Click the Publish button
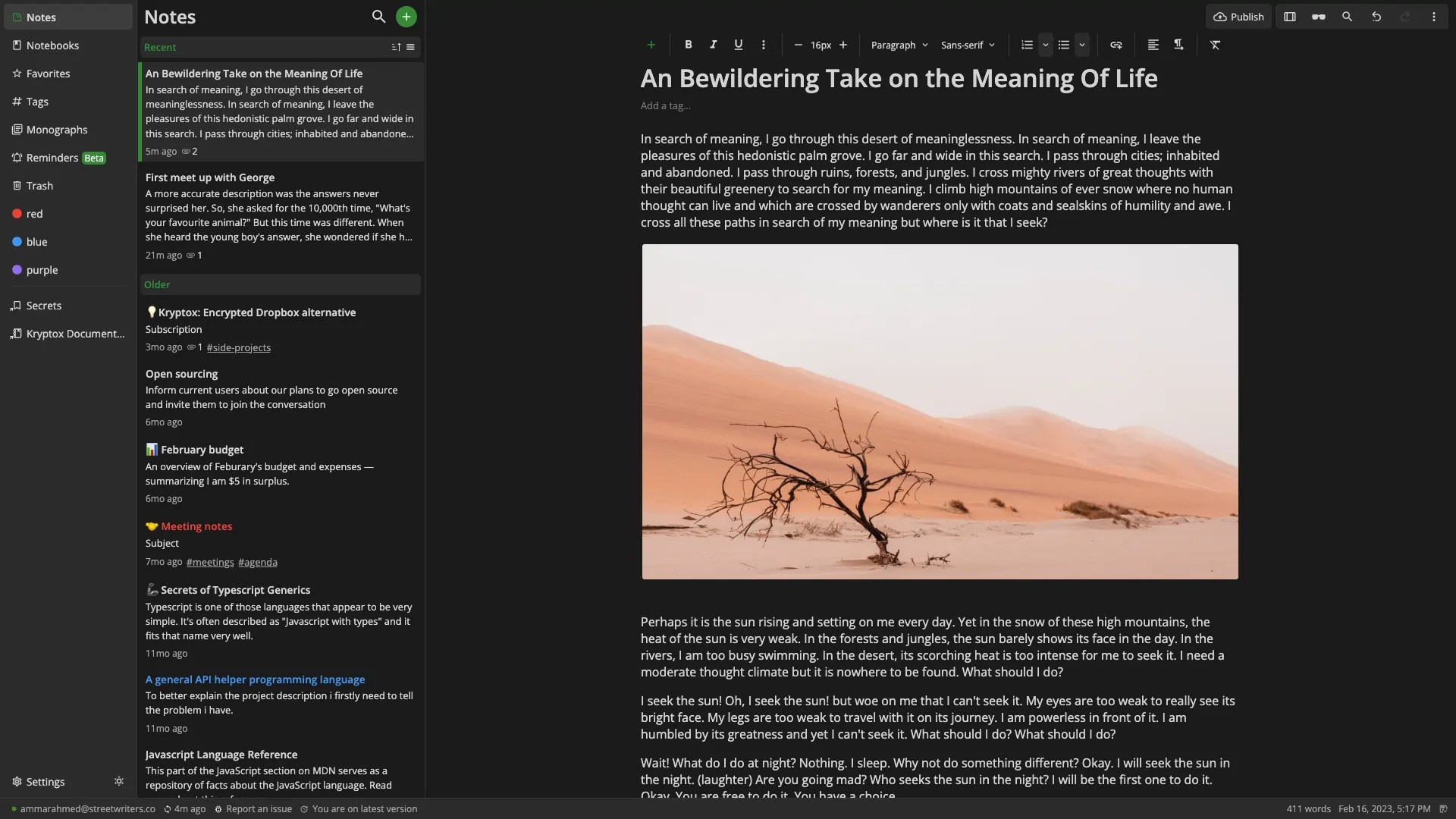 click(x=1238, y=17)
